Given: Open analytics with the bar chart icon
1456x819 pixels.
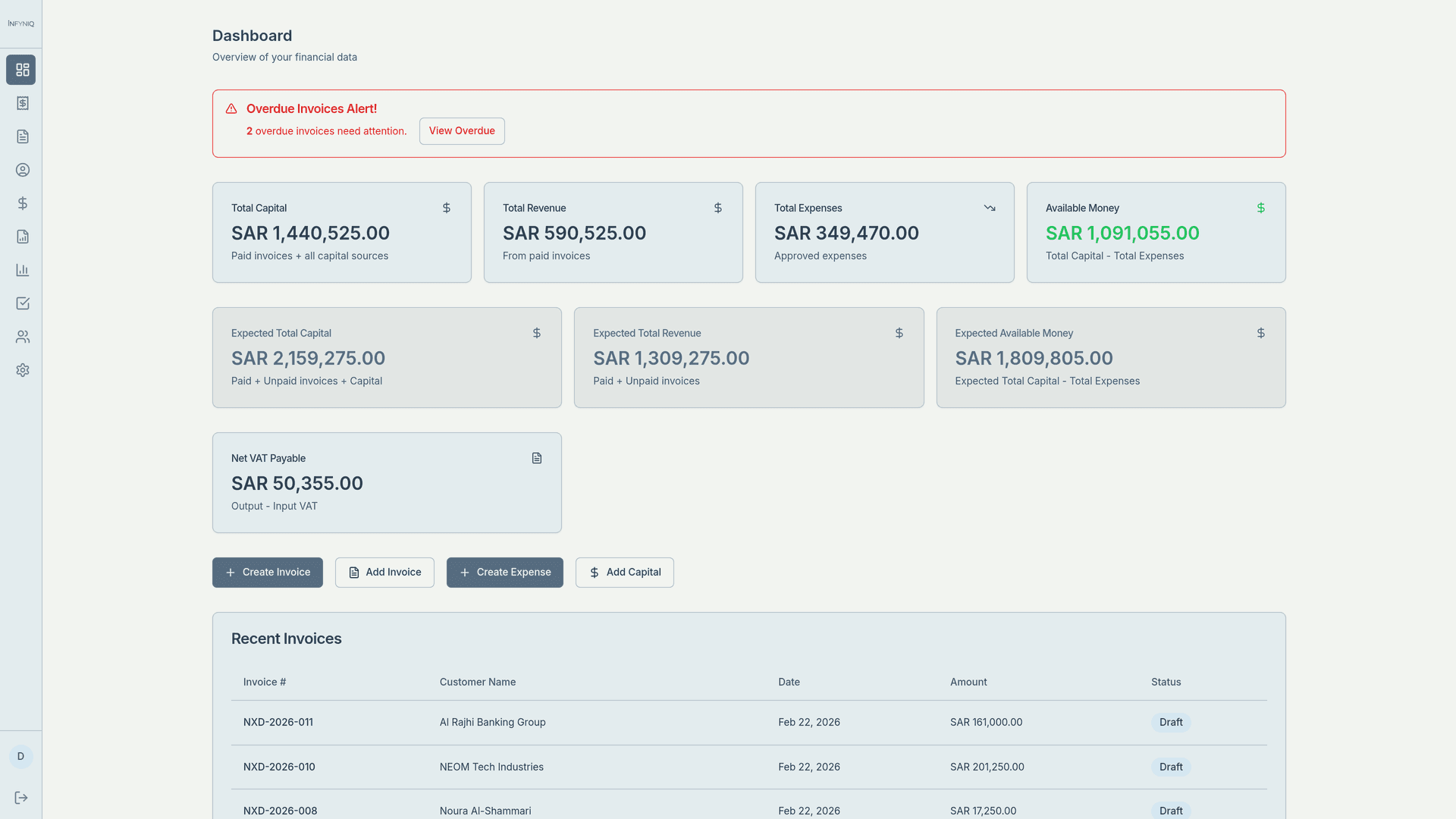Looking at the screenshot, I should [21, 270].
